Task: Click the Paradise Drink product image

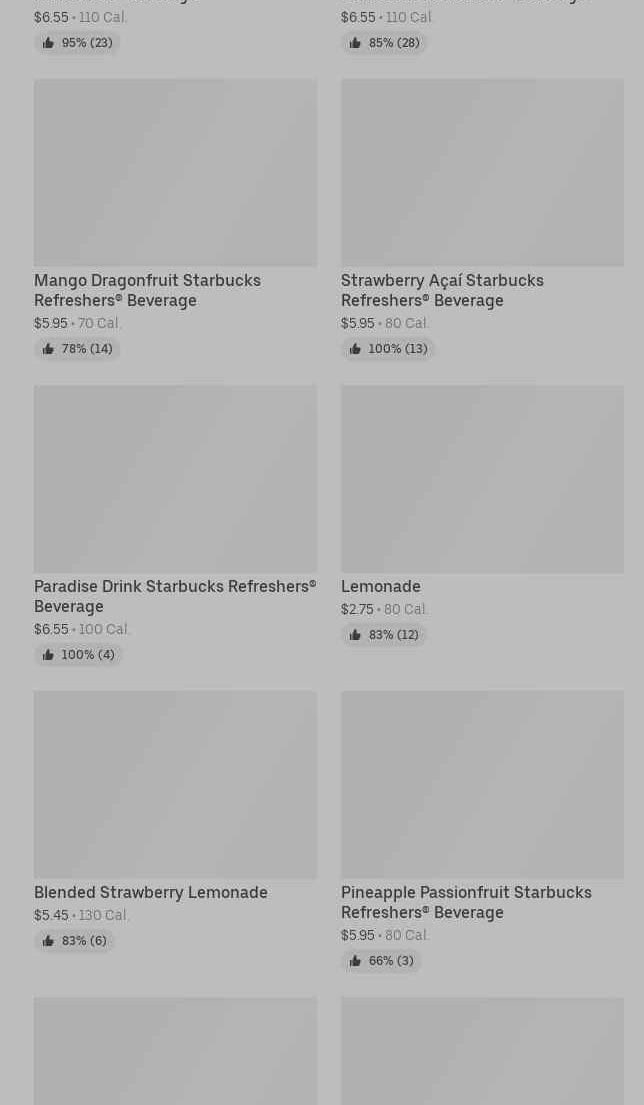Action: 175,479
